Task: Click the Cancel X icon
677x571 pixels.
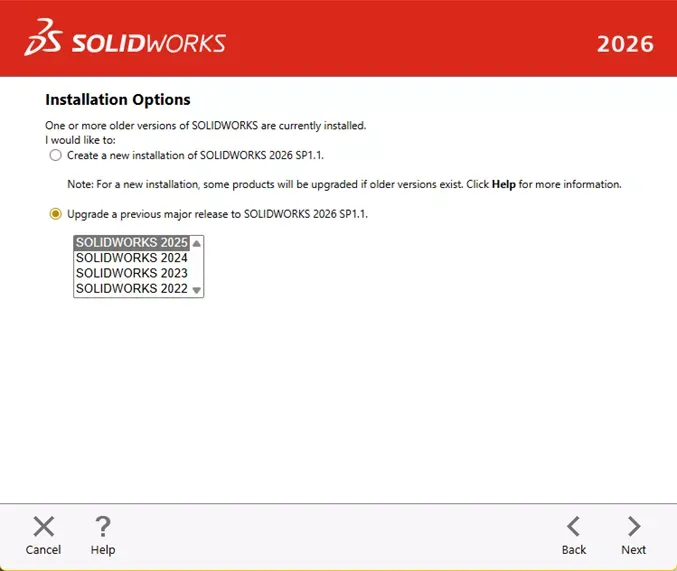Action: [x=44, y=527]
